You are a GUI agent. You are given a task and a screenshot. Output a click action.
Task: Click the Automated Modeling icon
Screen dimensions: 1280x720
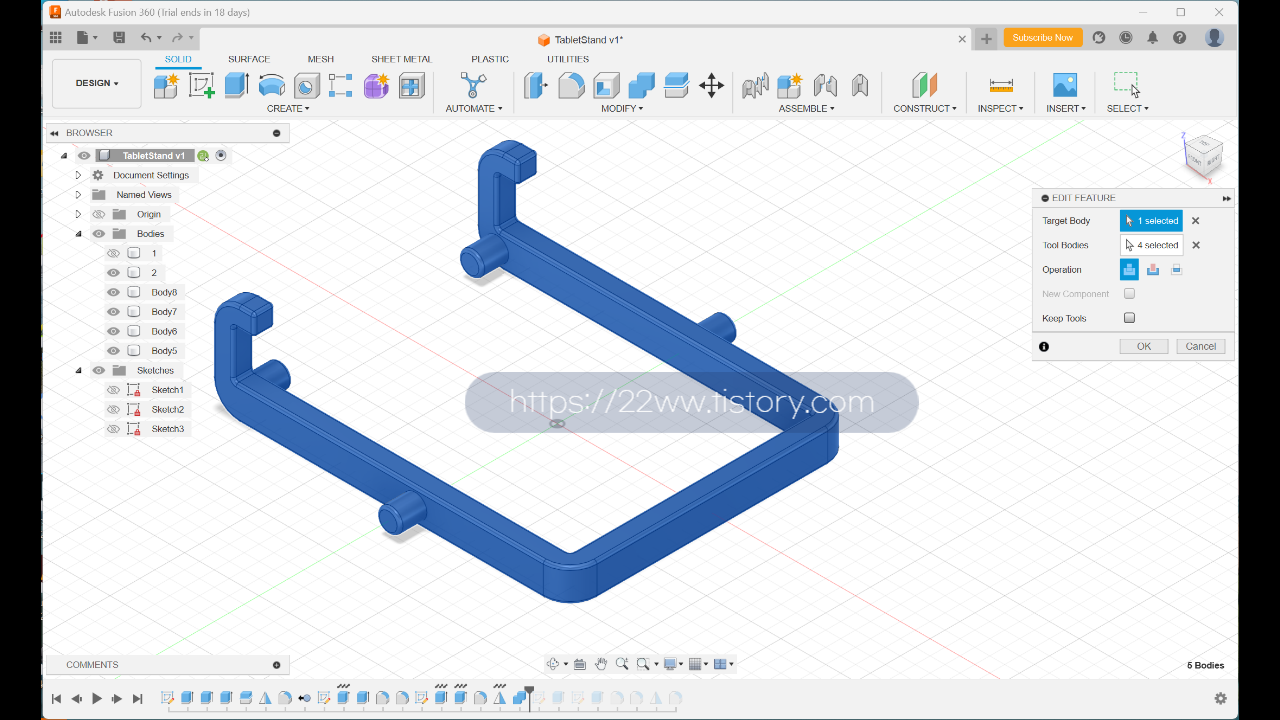click(x=473, y=85)
